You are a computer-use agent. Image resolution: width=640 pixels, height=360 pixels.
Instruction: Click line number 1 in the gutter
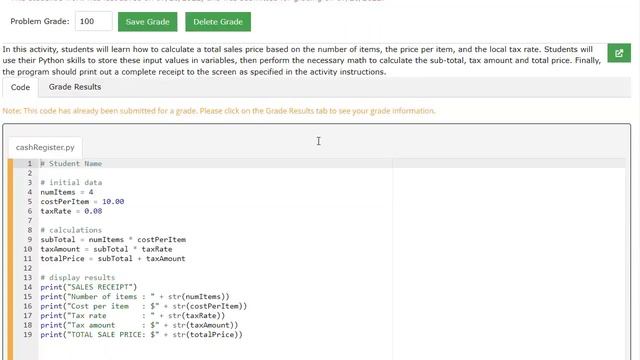(x=29, y=164)
